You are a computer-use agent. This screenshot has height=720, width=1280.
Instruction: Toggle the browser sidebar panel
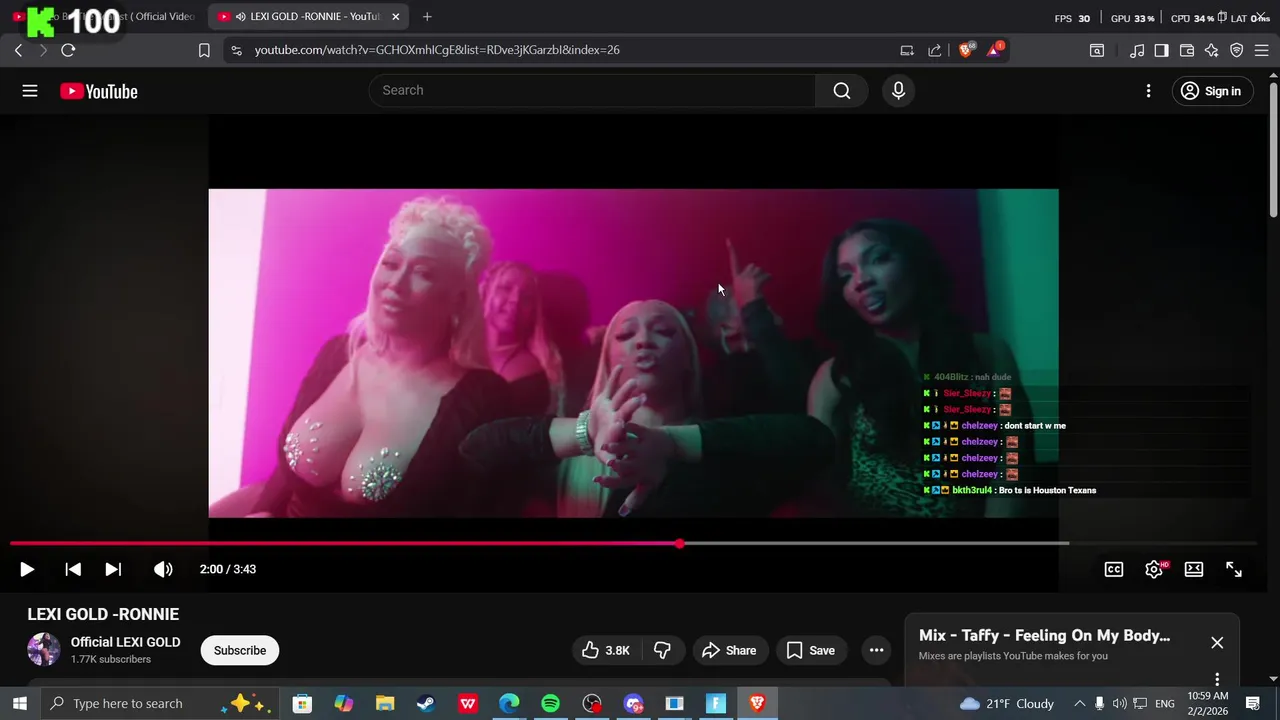[1161, 50]
